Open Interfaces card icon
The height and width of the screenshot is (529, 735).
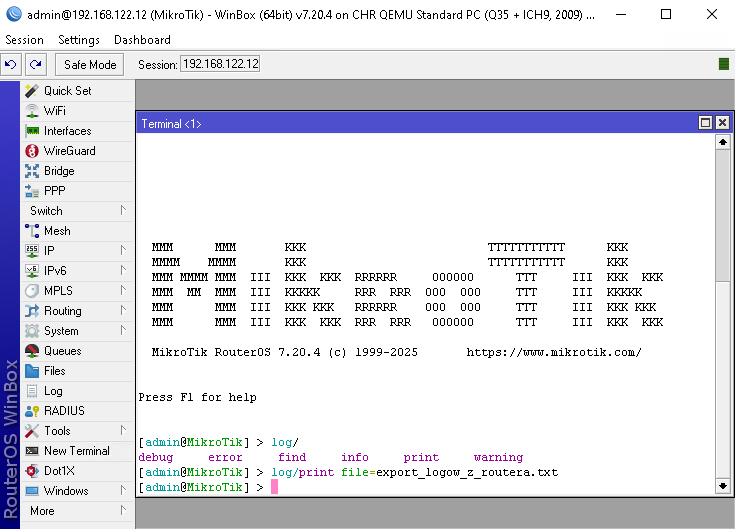point(32,131)
